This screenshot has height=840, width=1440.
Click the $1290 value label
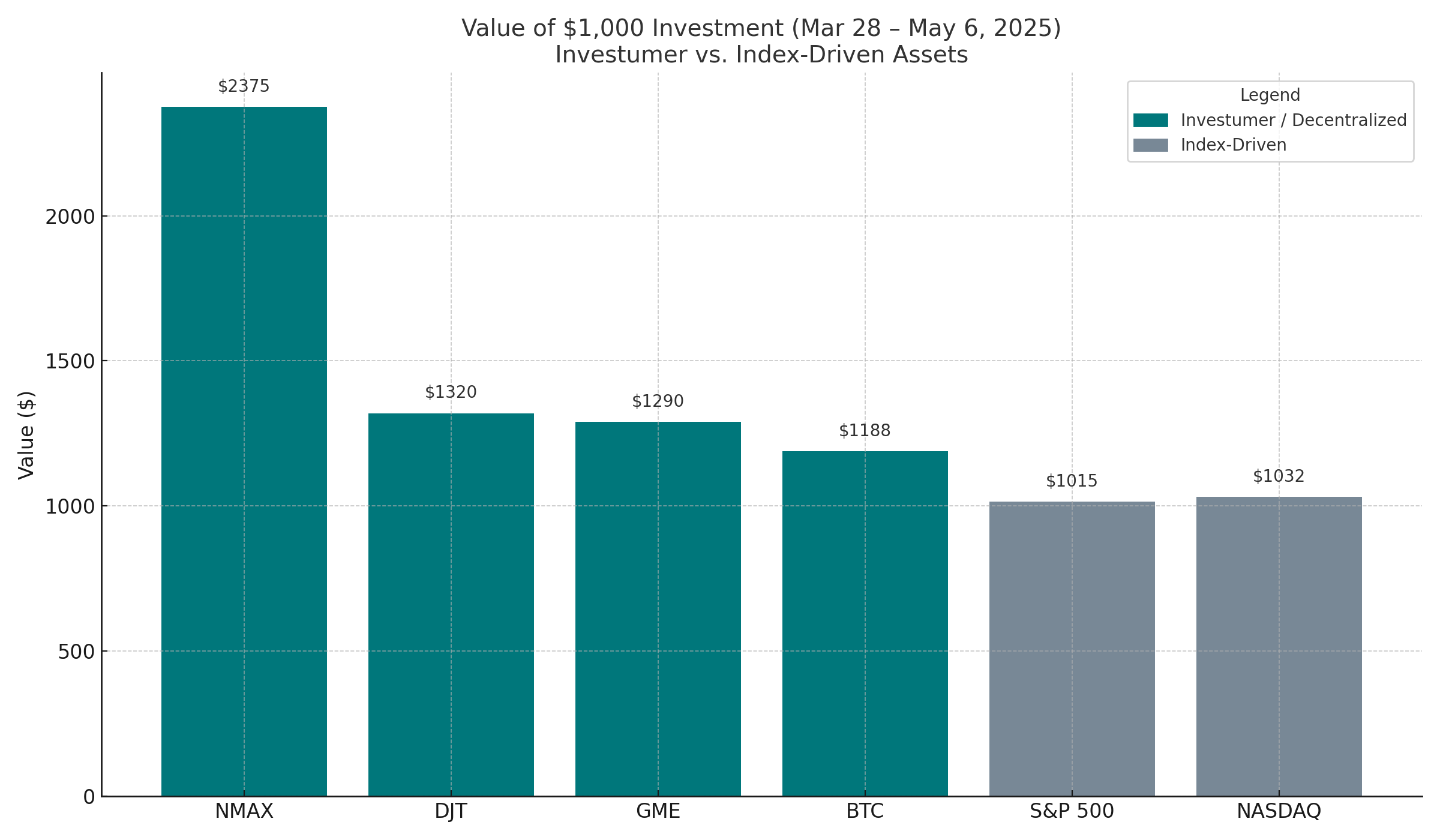(658, 401)
